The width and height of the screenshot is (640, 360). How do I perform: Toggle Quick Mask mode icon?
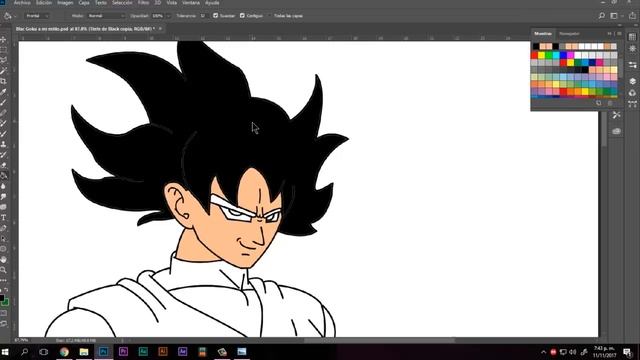4,313
